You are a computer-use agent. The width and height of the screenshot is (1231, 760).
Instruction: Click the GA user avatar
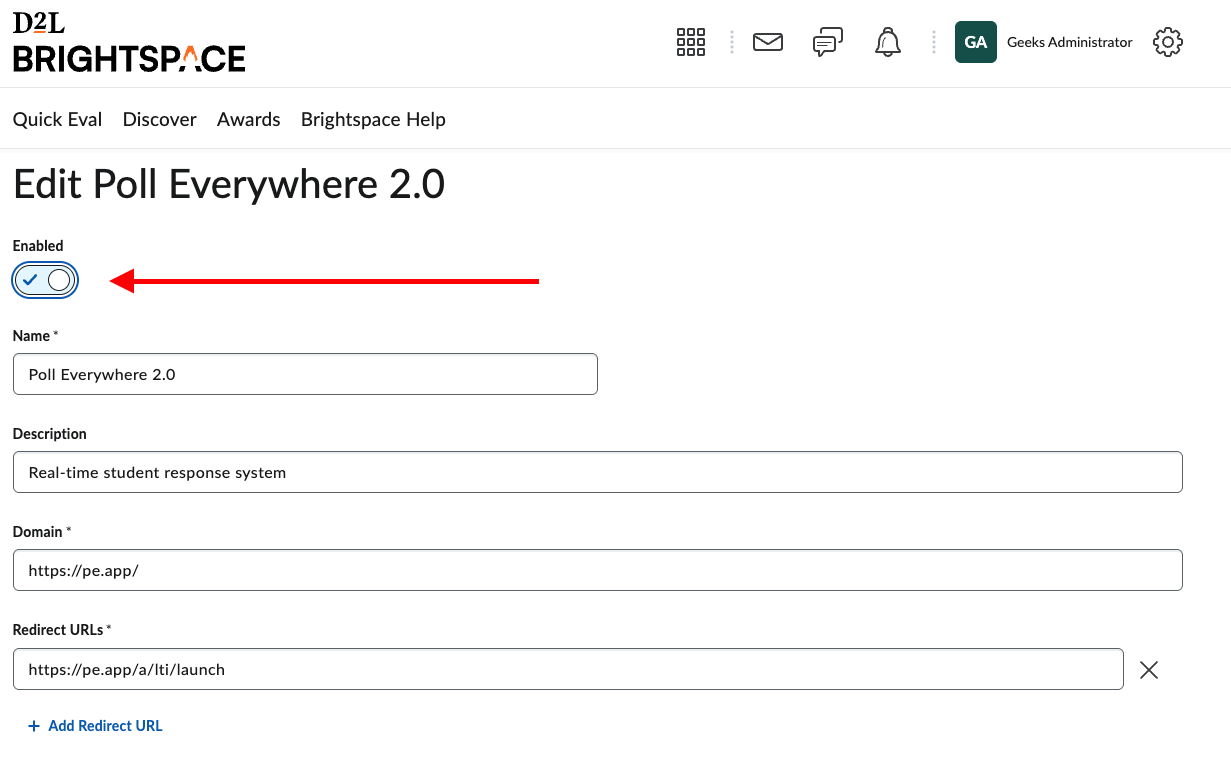pos(975,42)
